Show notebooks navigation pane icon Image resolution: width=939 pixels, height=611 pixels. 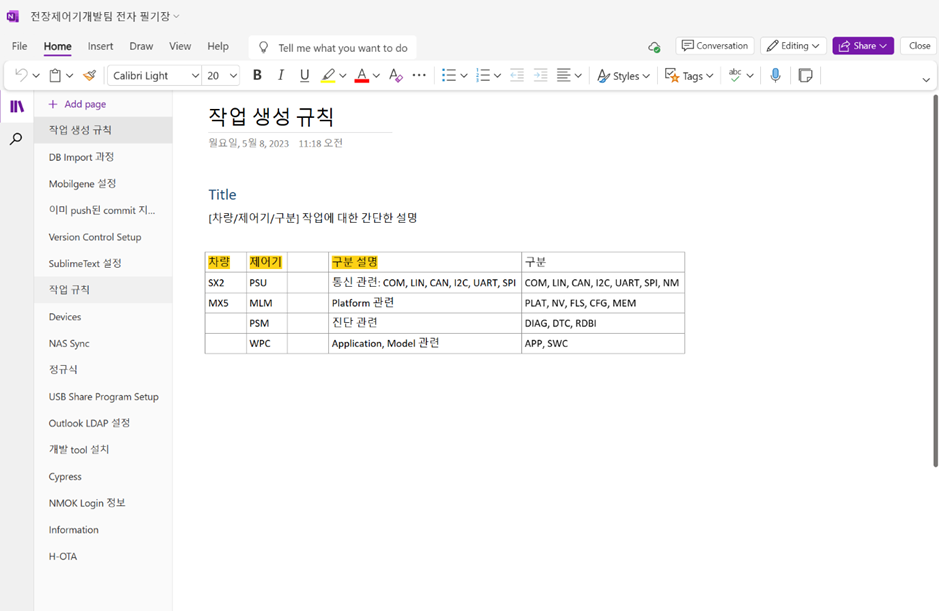click(x=16, y=106)
